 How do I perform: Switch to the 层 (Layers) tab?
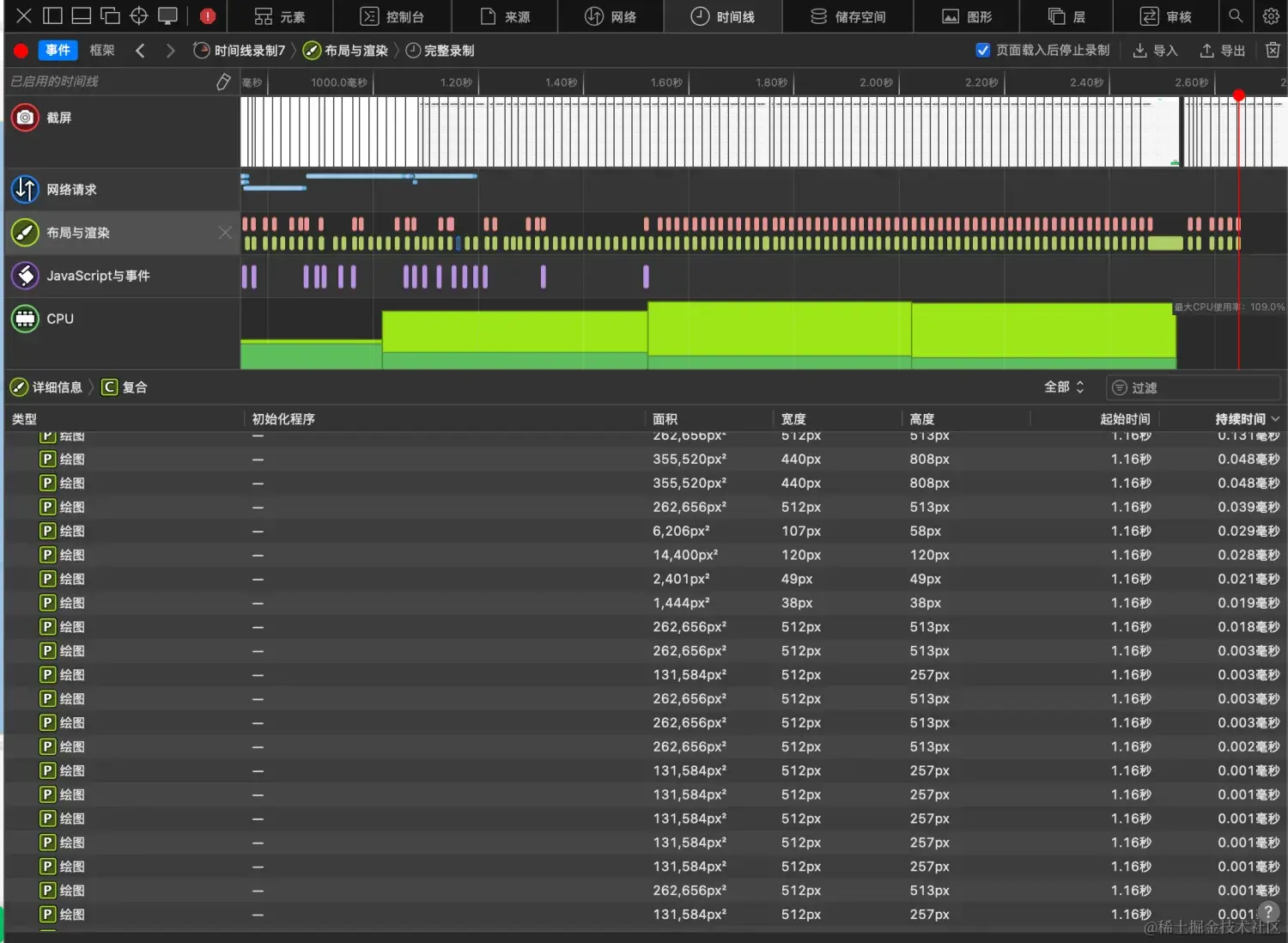[x=1066, y=16]
